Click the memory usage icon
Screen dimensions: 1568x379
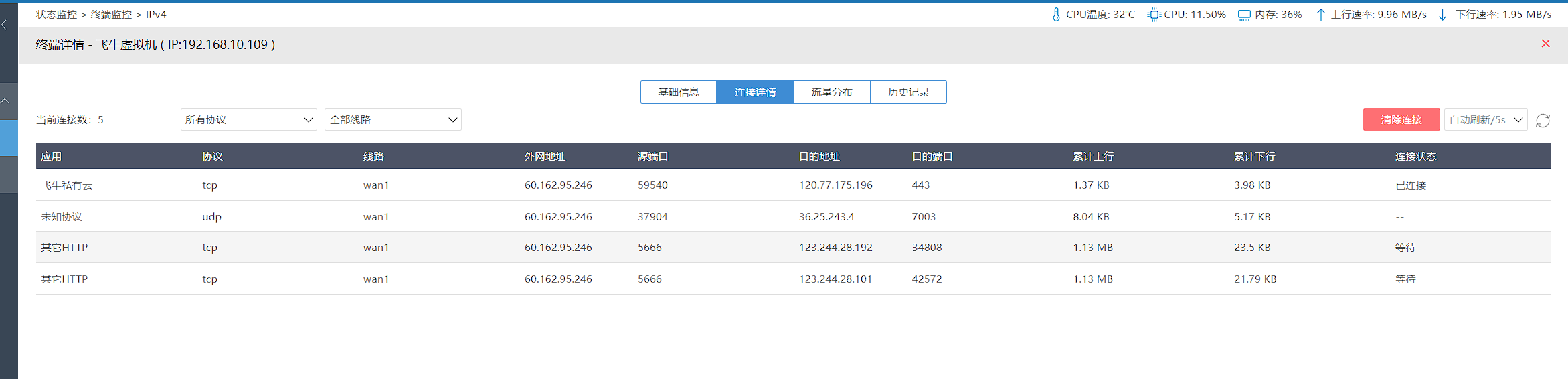click(1244, 15)
